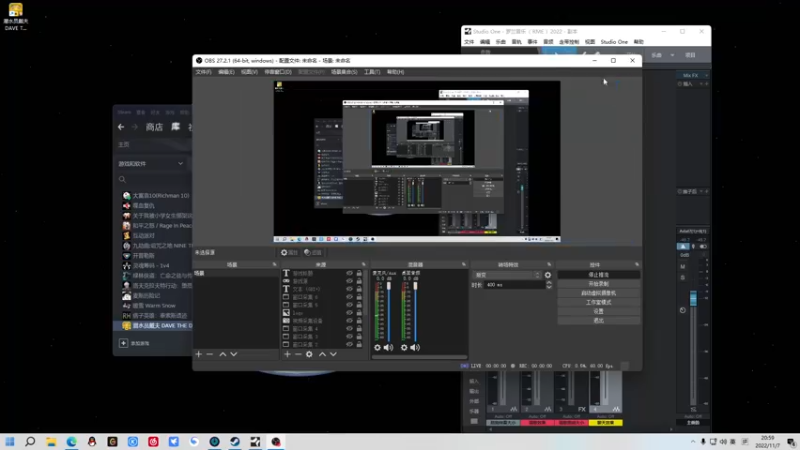This screenshot has height=450, width=800.
Task: Click the stop streaming button
Action: click(x=598, y=275)
